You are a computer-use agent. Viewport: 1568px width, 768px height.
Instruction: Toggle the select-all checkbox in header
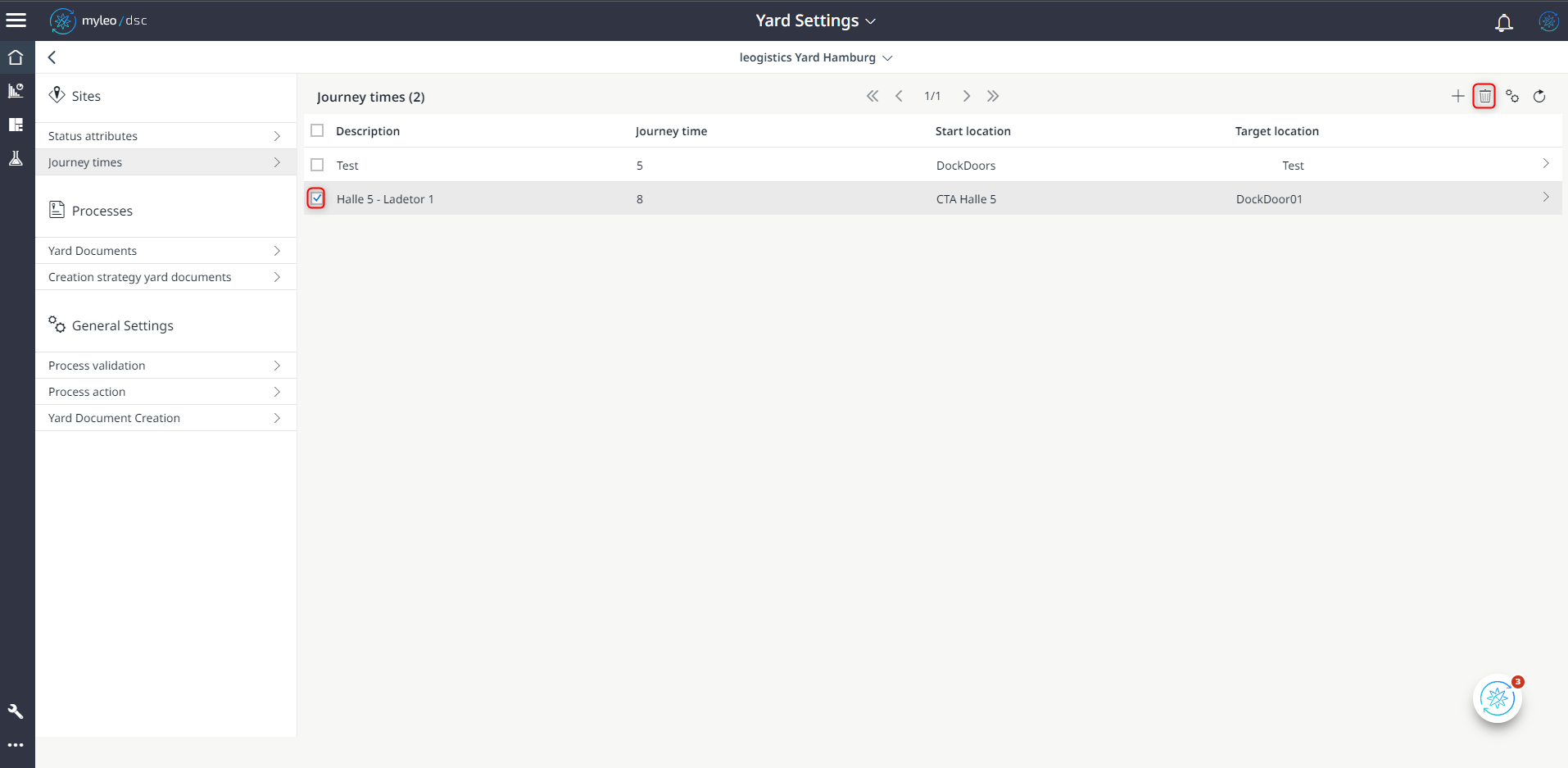coord(317,130)
